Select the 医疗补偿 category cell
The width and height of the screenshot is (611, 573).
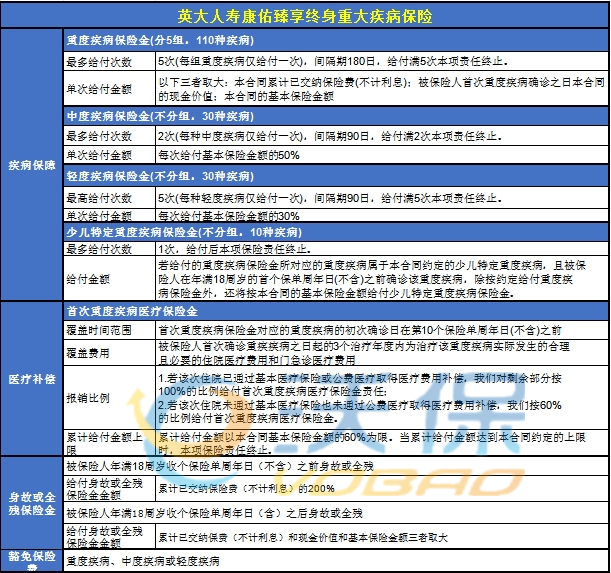click(x=32, y=380)
